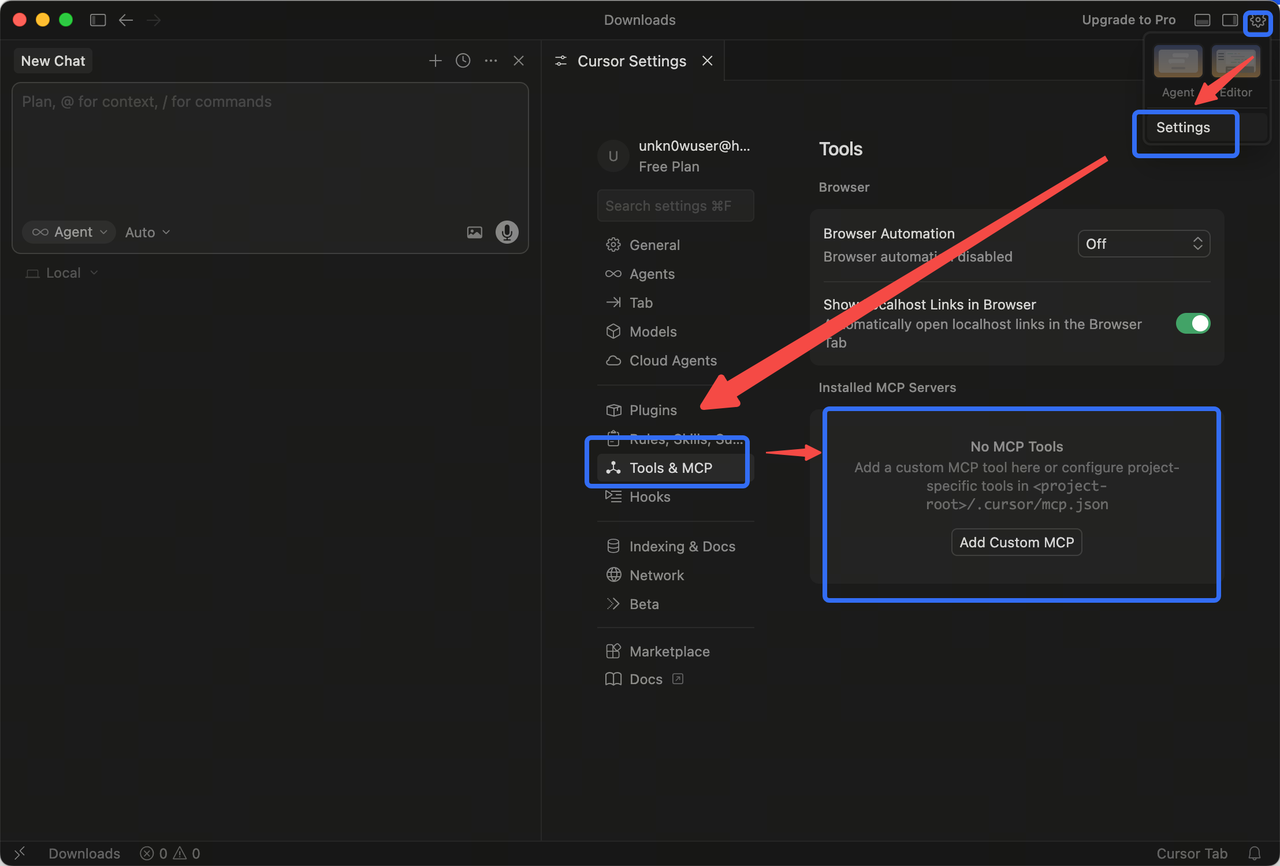Navigate back with the left arrow
The width and height of the screenshot is (1280, 866).
click(126, 20)
